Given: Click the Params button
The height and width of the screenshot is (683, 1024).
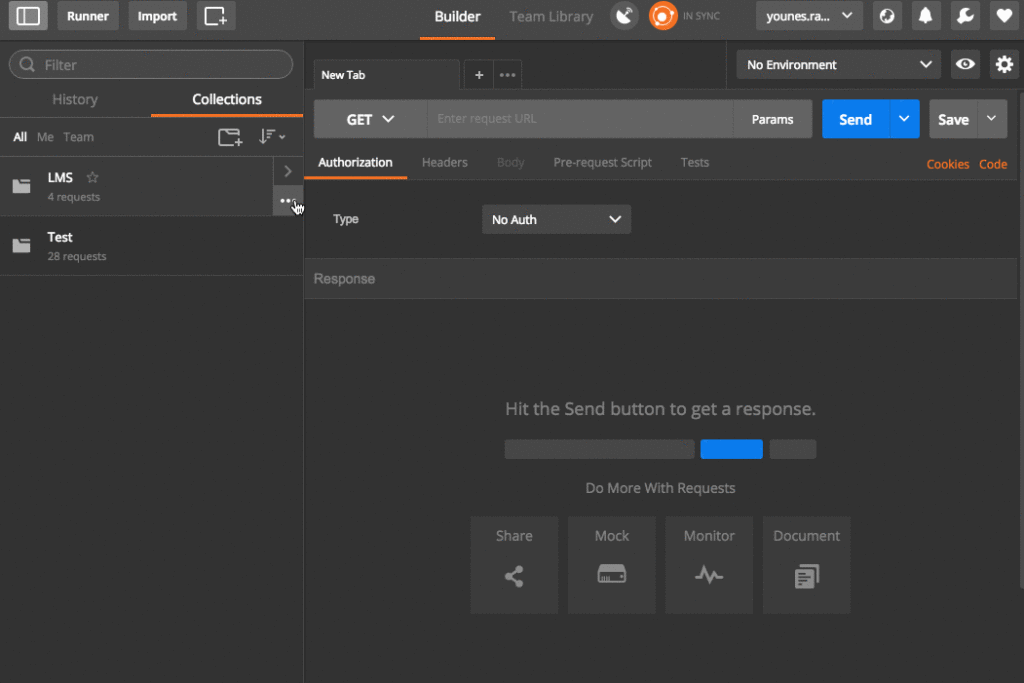Looking at the screenshot, I should coord(773,119).
